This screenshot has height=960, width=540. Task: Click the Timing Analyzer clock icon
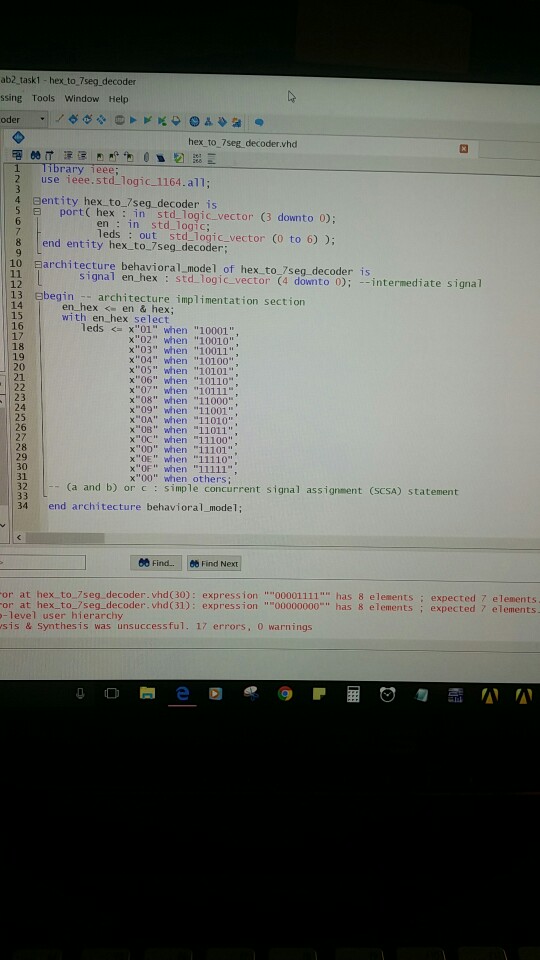tap(194, 121)
